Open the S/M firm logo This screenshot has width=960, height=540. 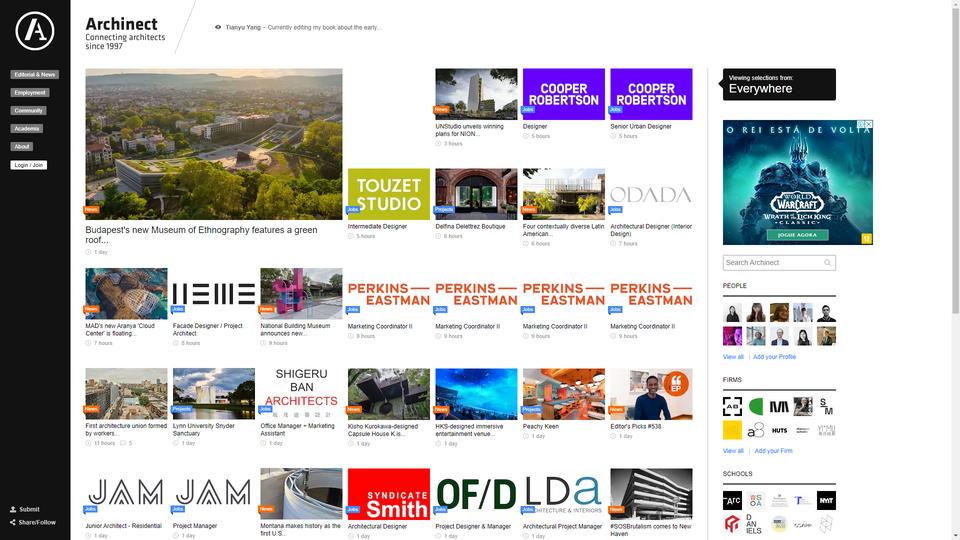(826, 406)
